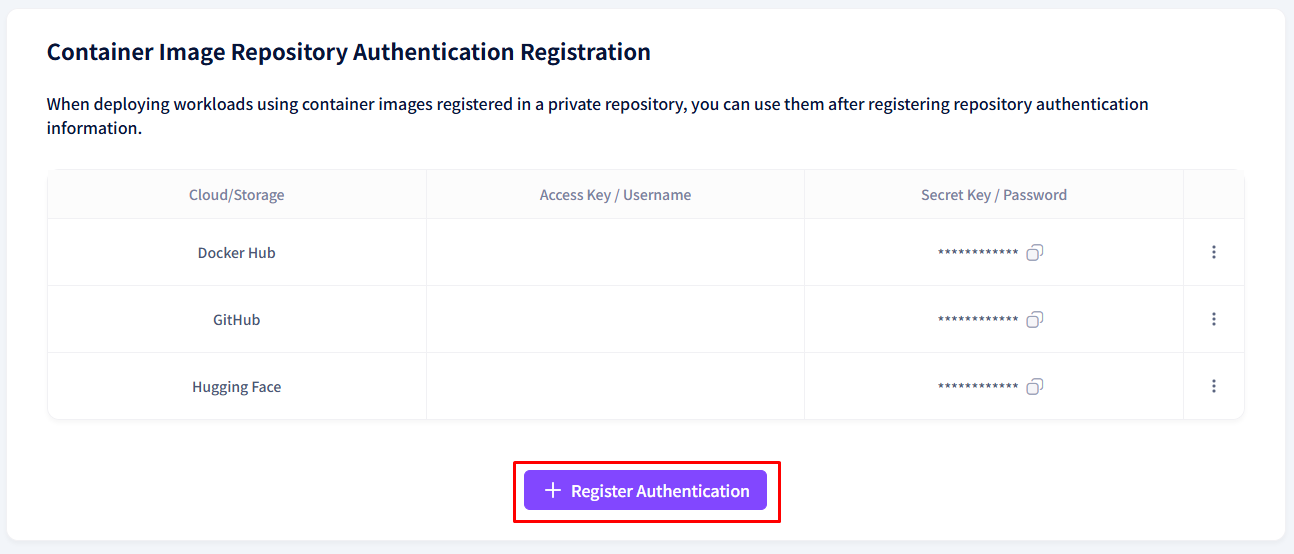The image size is (1294, 554).
Task: Click the masked password in GitHub row
Action: pos(978,321)
